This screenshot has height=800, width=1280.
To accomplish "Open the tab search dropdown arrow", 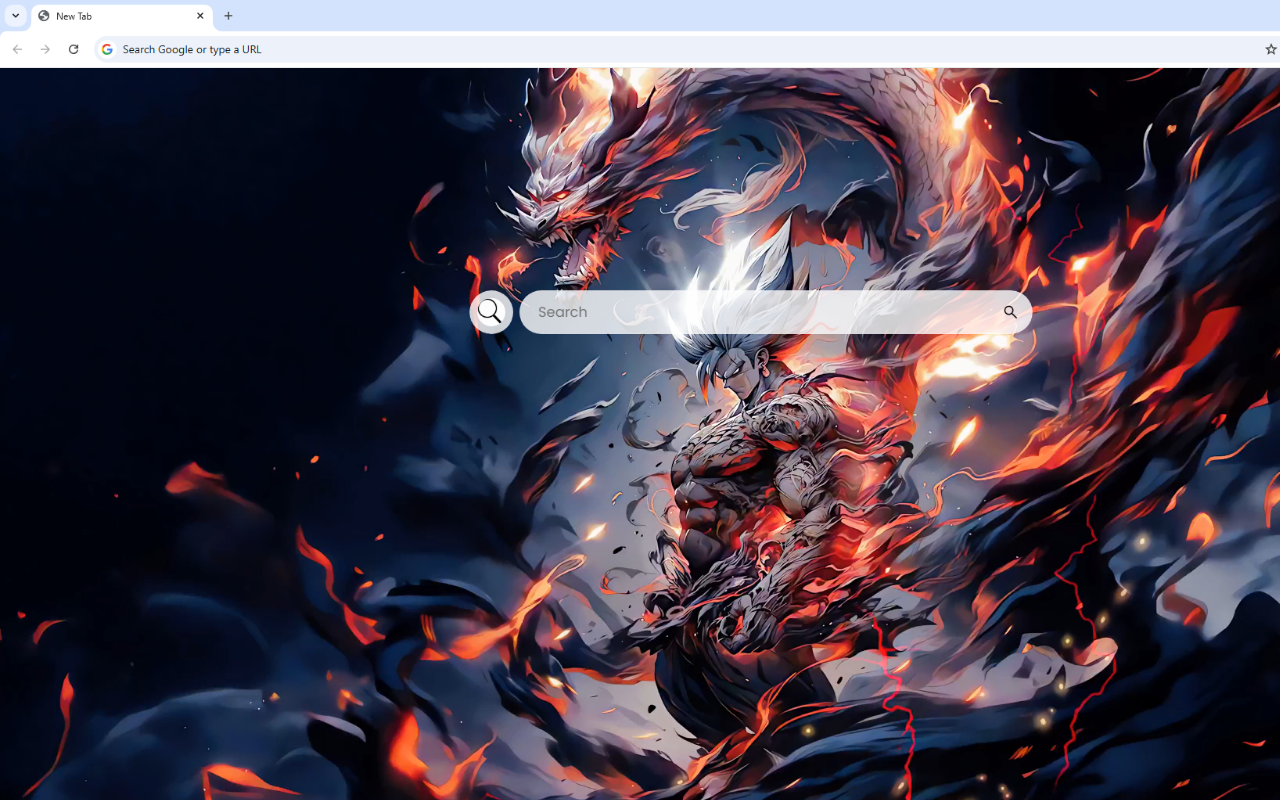I will click(x=15, y=16).
